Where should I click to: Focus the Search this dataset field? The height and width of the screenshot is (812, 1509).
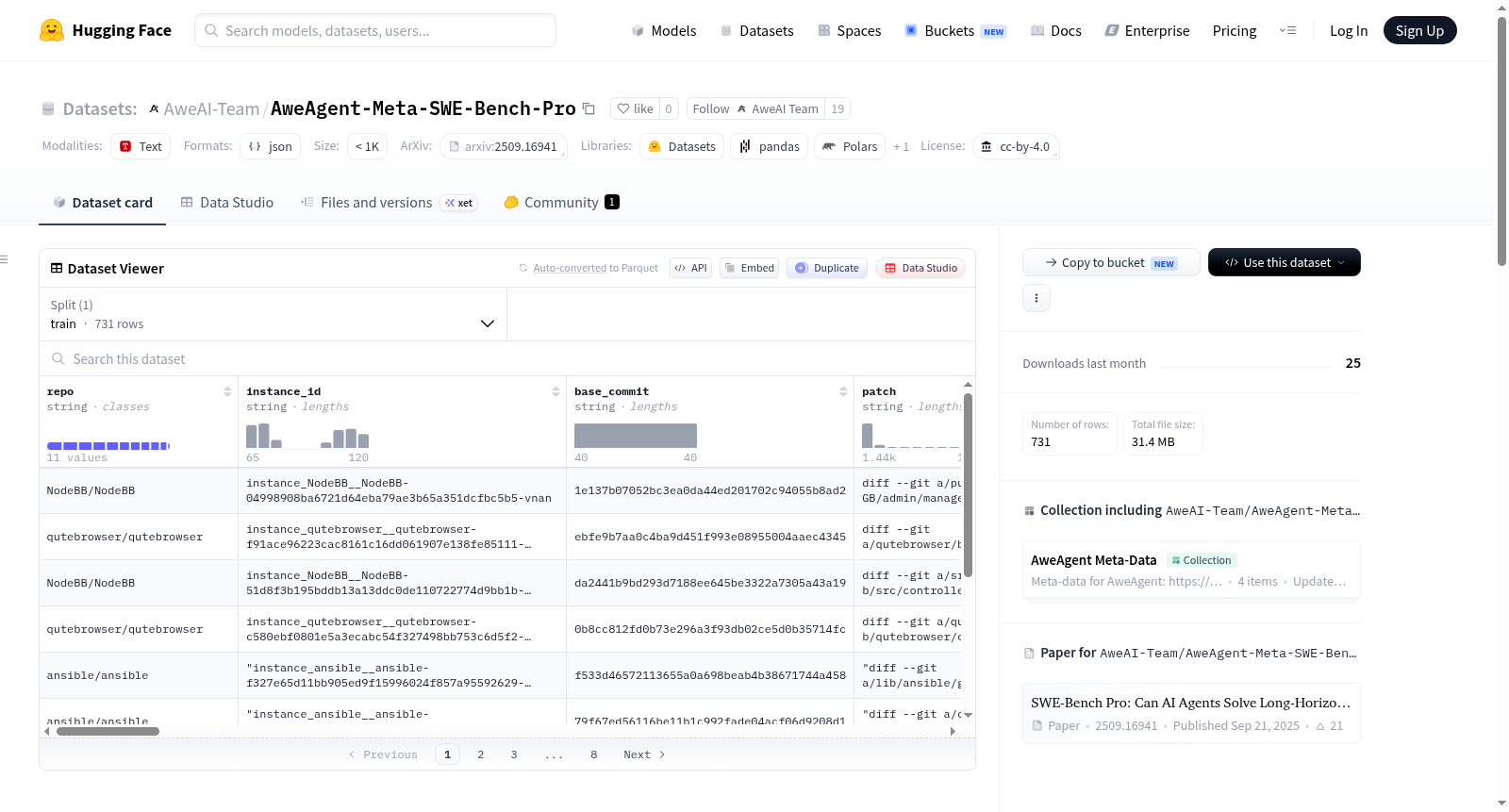click(507, 358)
